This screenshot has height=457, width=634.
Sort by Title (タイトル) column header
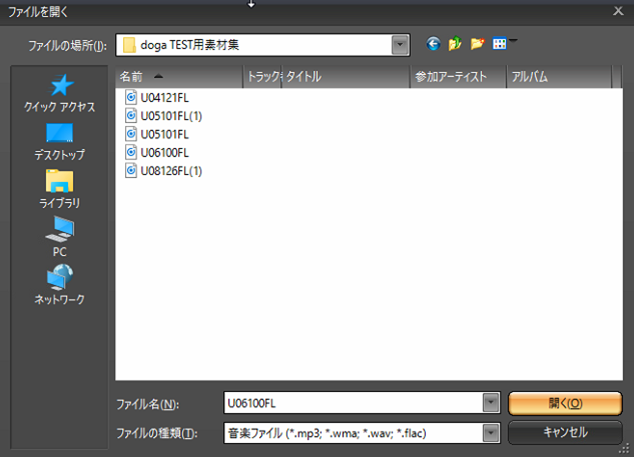346,76
